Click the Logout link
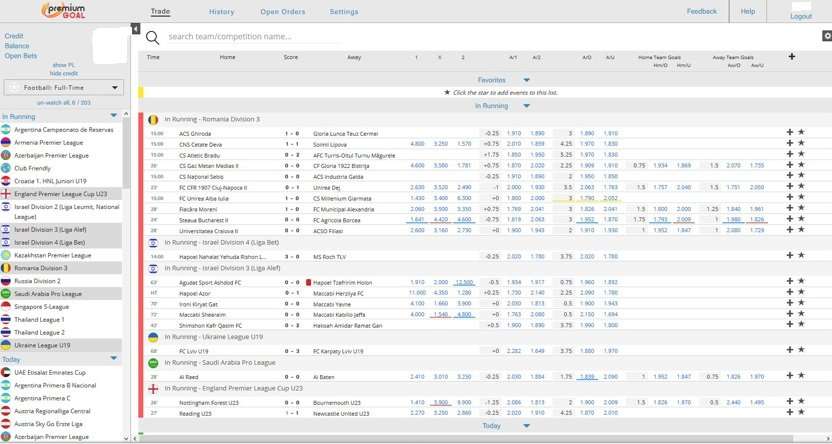The image size is (832, 444). coord(800,16)
